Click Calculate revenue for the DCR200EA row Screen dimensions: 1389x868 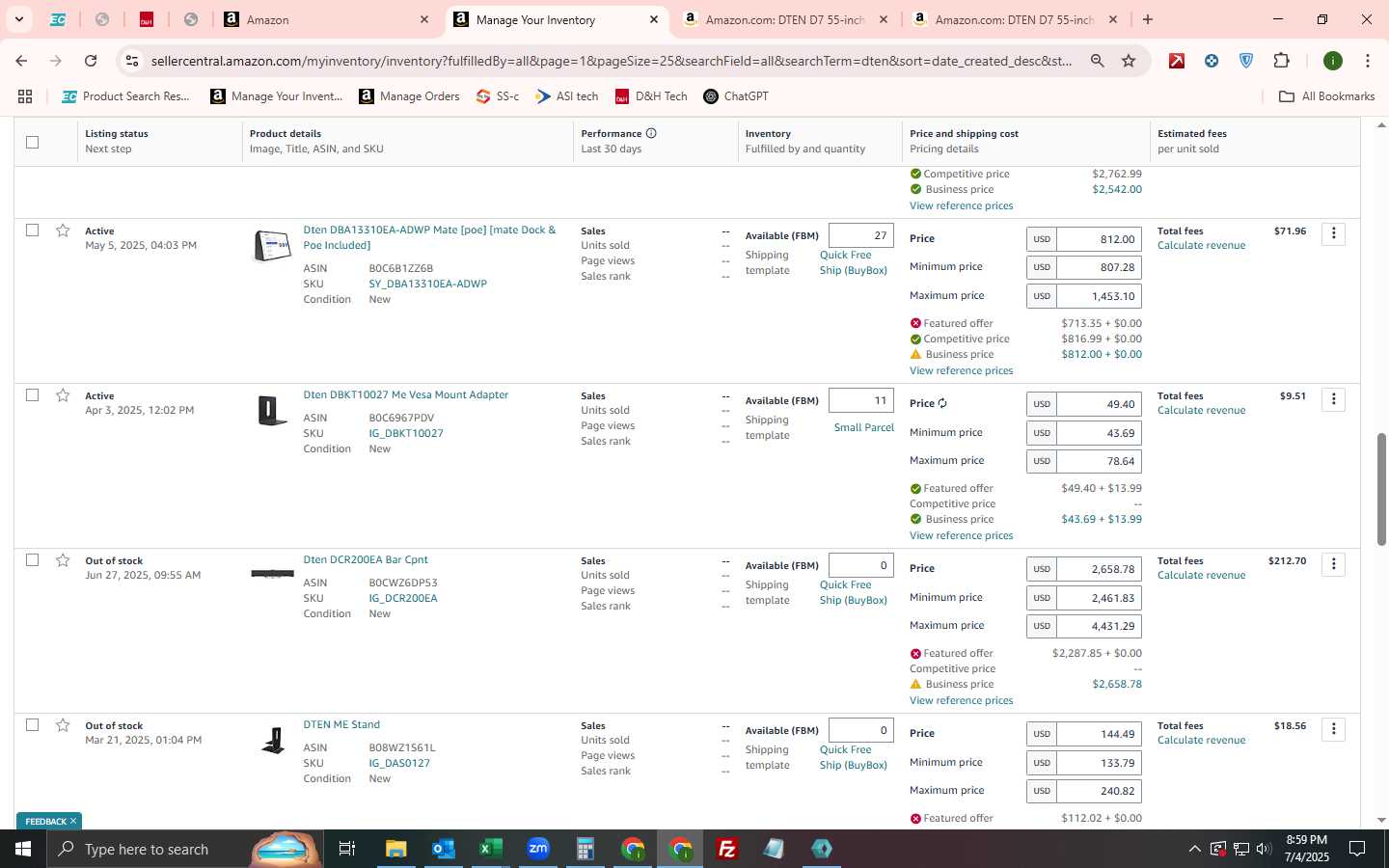pos(1201,575)
